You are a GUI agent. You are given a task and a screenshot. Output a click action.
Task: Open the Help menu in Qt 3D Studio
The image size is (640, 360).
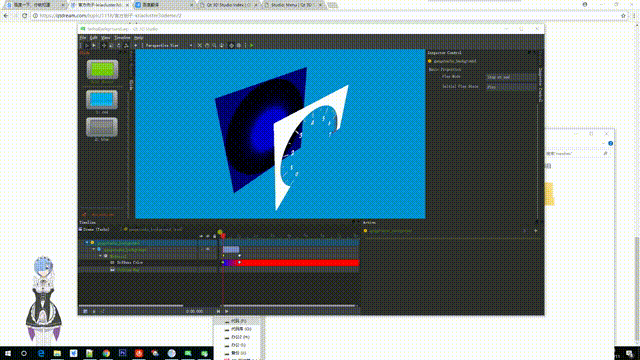pyautogui.click(x=139, y=38)
